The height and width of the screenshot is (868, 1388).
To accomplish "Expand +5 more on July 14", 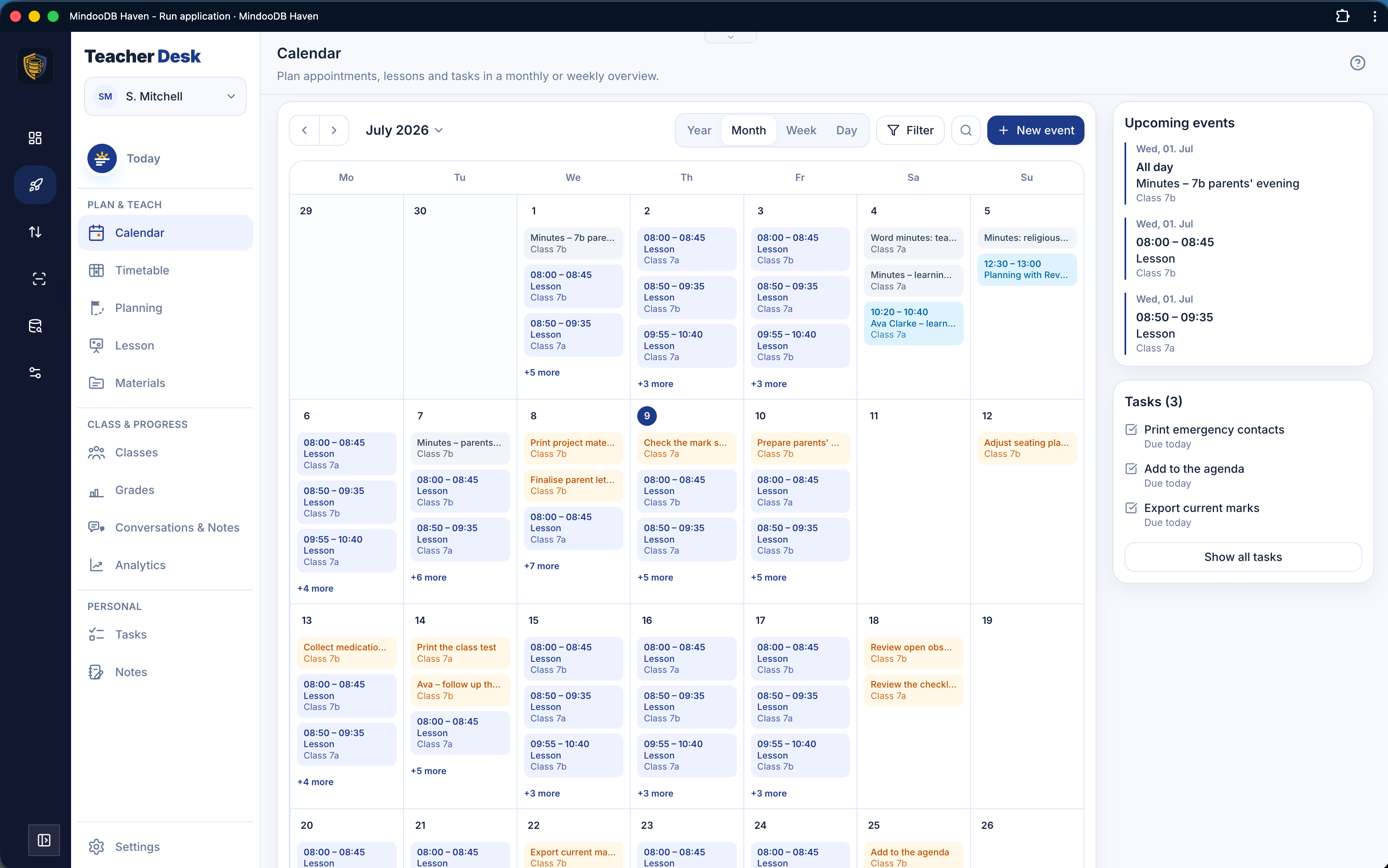I will [x=428, y=771].
